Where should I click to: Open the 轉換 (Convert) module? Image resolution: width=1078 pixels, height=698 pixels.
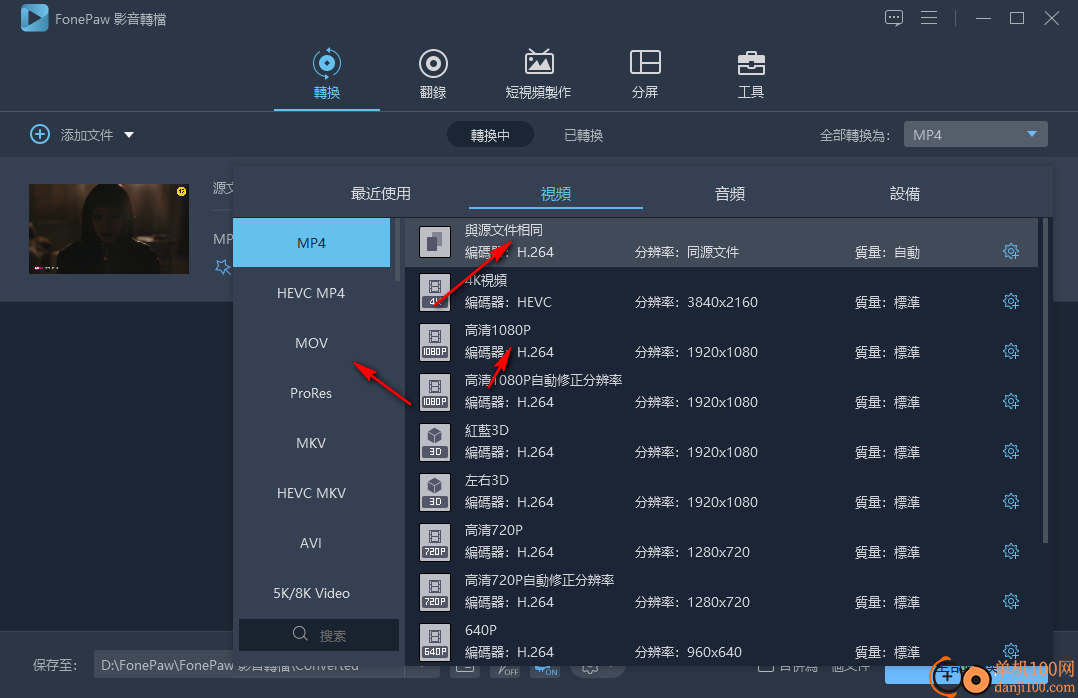click(327, 74)
